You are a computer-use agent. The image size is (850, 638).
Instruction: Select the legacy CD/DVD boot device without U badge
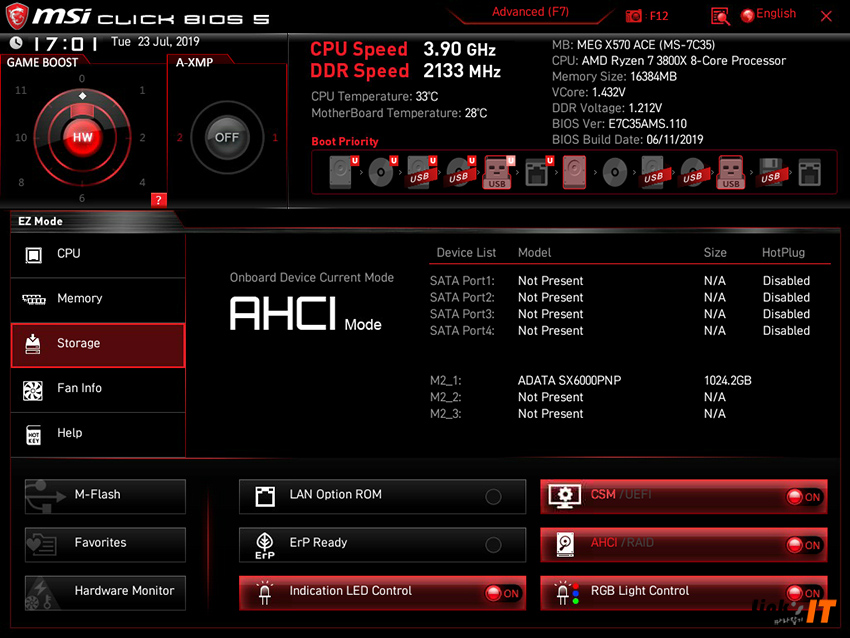coord(614,173)
